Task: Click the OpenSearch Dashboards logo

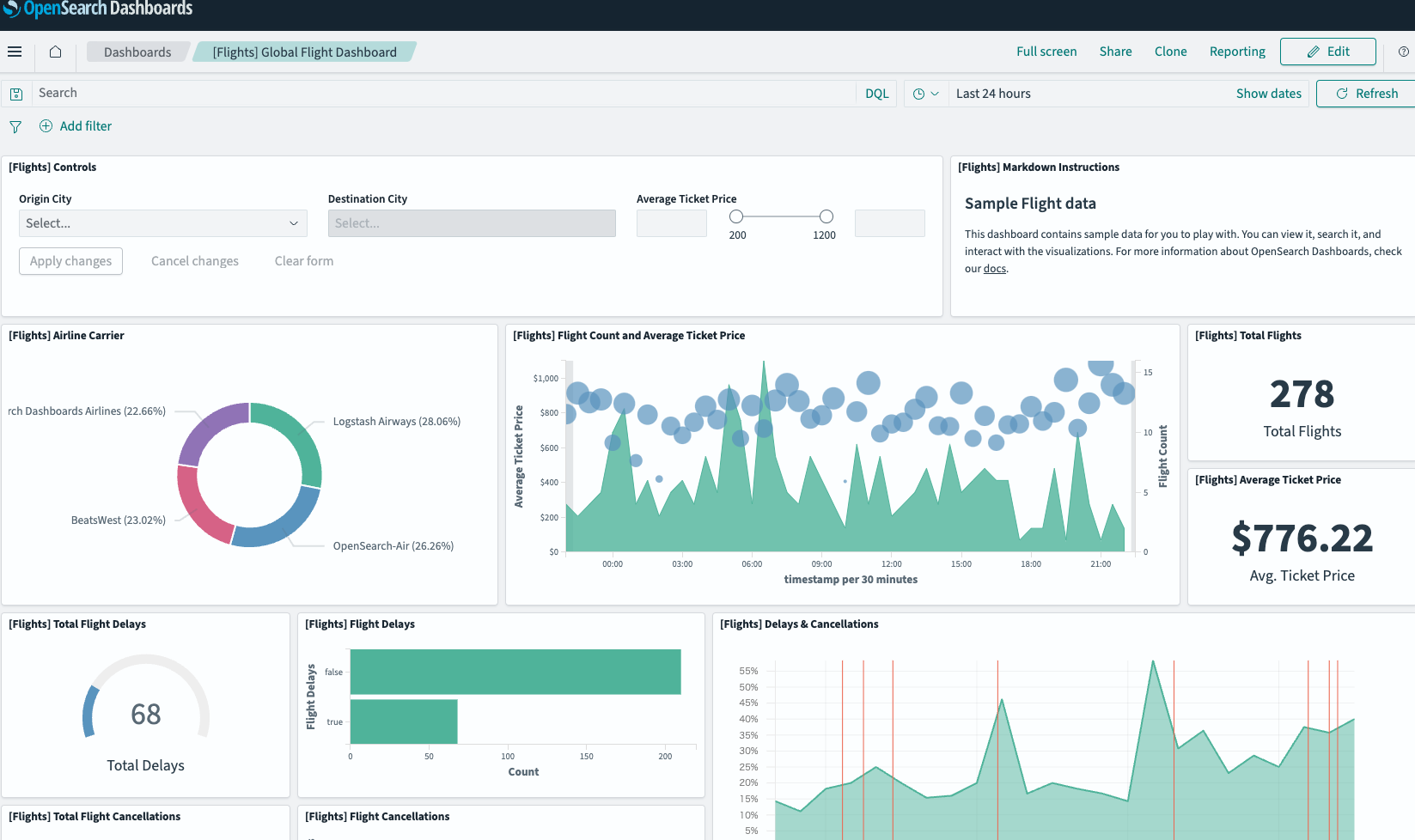Action: (97, 9)
